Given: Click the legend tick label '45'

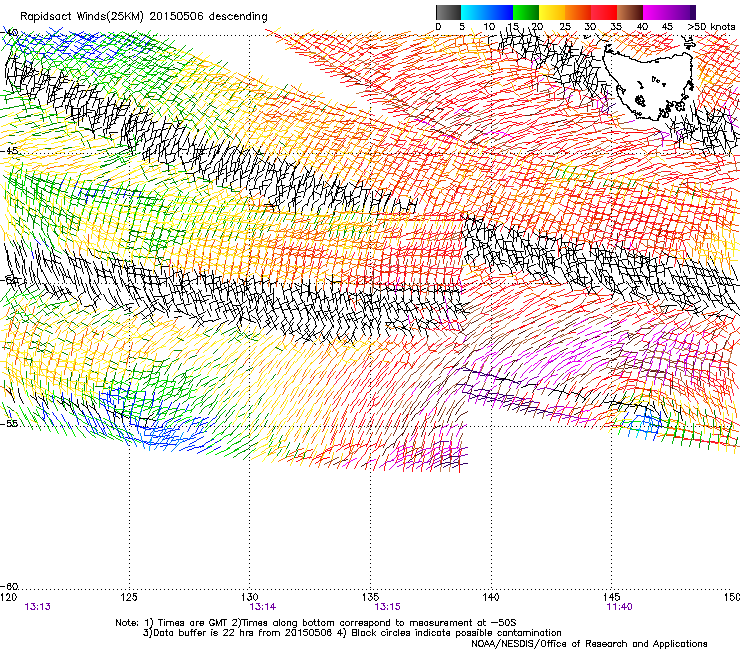Looking at the screenshot, I should (667, 27).
